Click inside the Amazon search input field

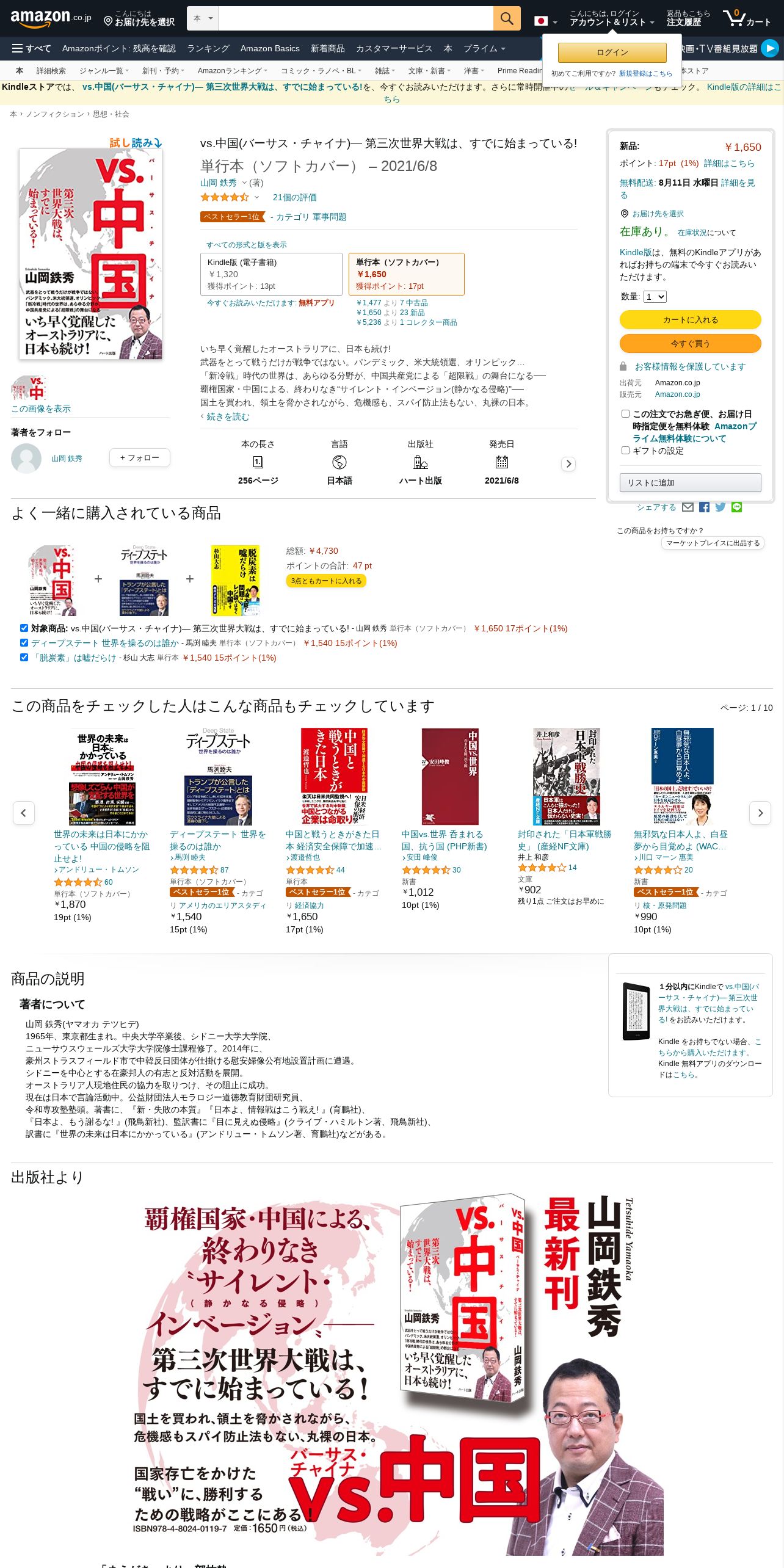pyautogui.click(x=355, y=18)
